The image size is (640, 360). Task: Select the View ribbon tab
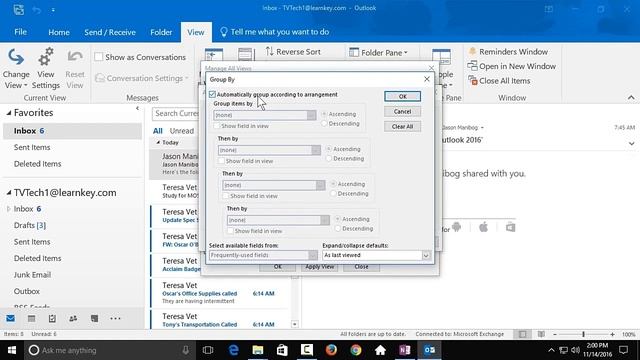pyautogui.click(x=196, y=32)
